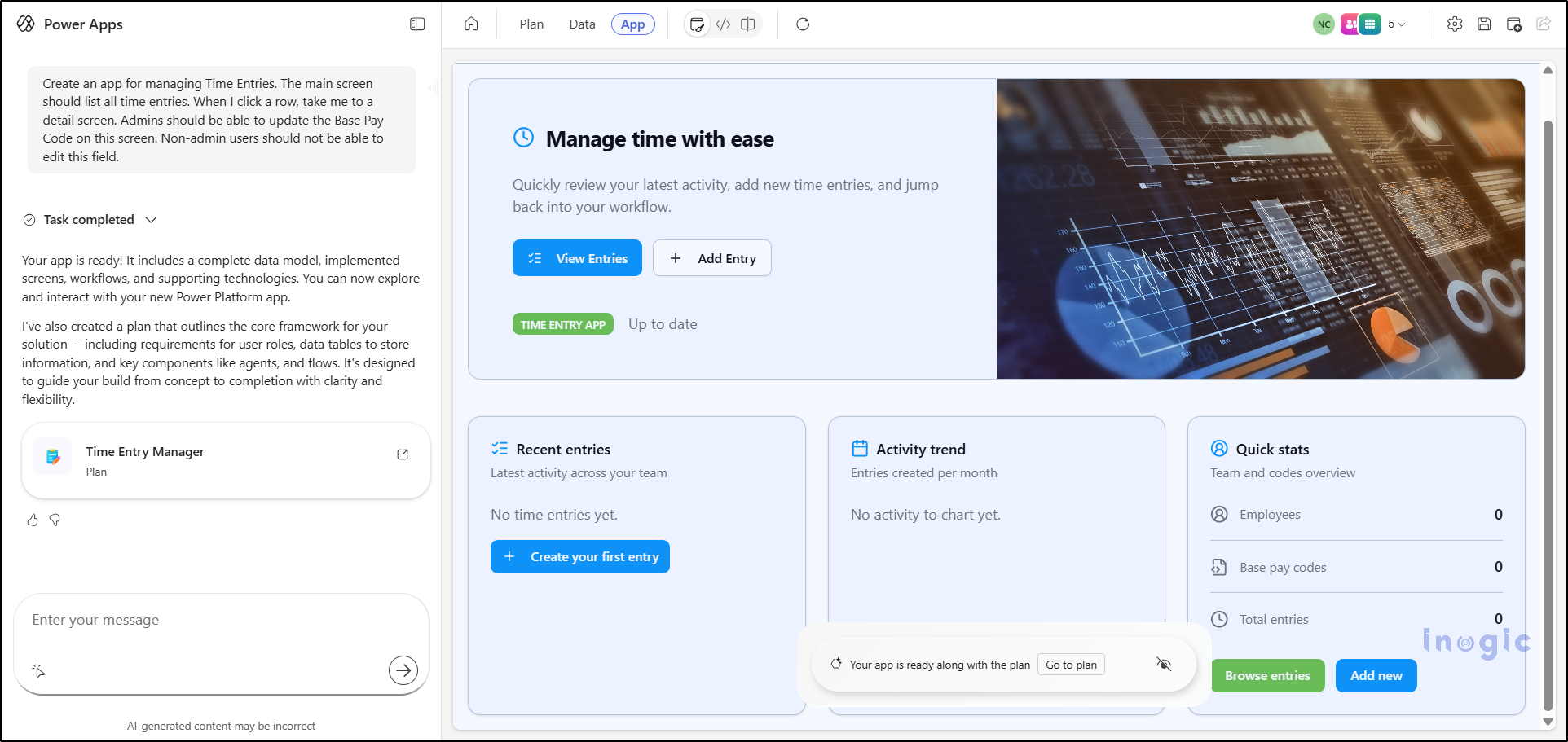The height and width of the screenshot is (742, 1568).
Task: Click Create your first entry button
Action: [580, 557]
